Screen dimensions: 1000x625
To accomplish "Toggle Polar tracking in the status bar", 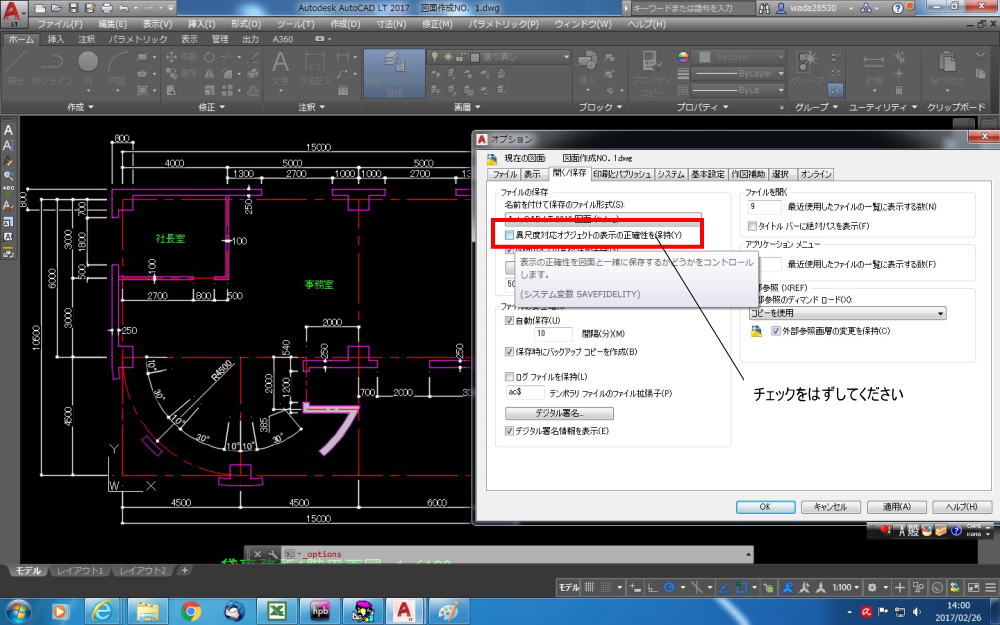I will tap(669, 587).
